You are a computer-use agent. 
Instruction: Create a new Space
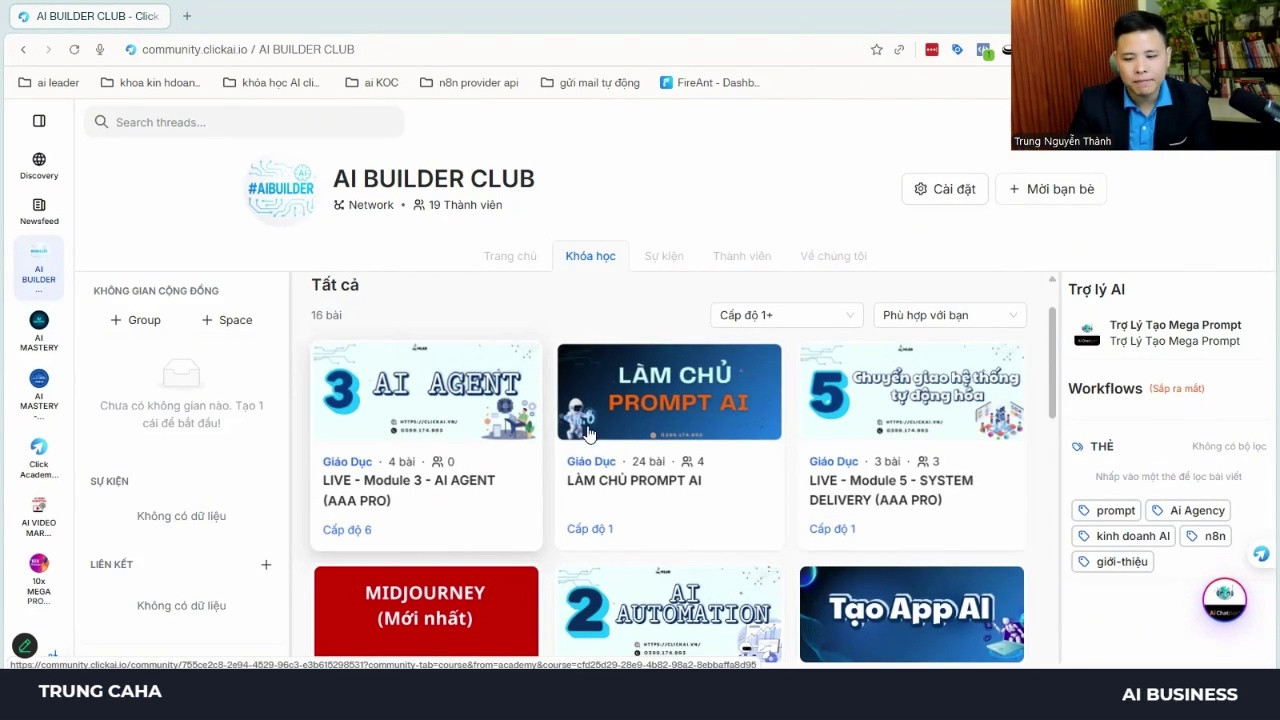coord(226,320)
